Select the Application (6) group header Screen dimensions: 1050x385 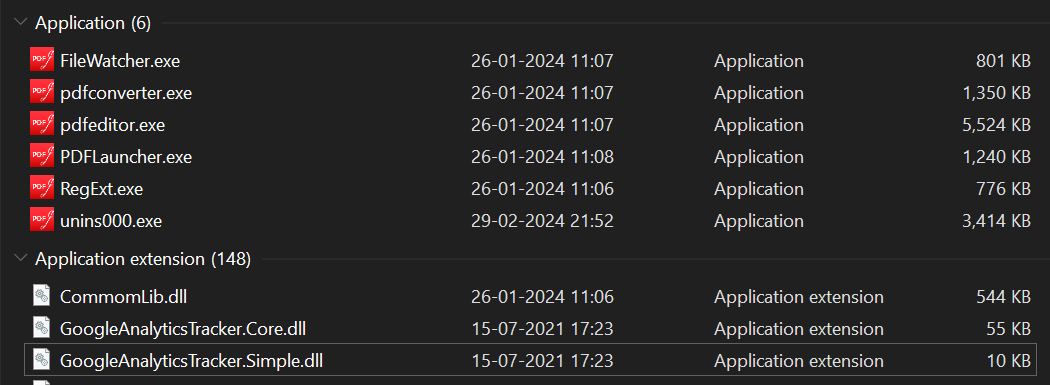click(x=93, y=23)
